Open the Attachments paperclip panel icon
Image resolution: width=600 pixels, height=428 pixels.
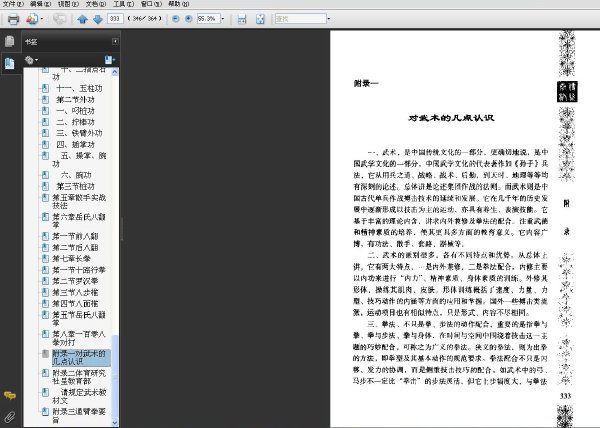coord(10,417)
